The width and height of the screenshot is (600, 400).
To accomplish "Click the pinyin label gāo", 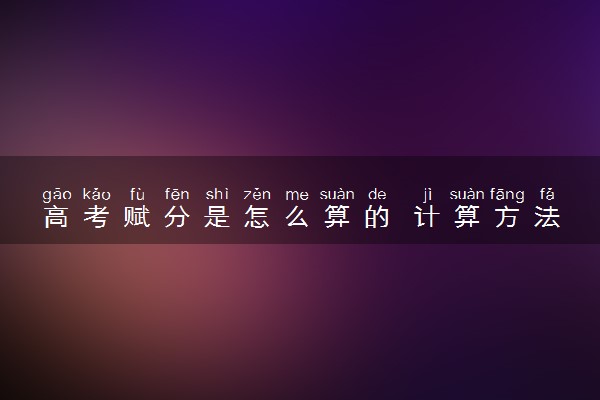I will coord(57,195).
